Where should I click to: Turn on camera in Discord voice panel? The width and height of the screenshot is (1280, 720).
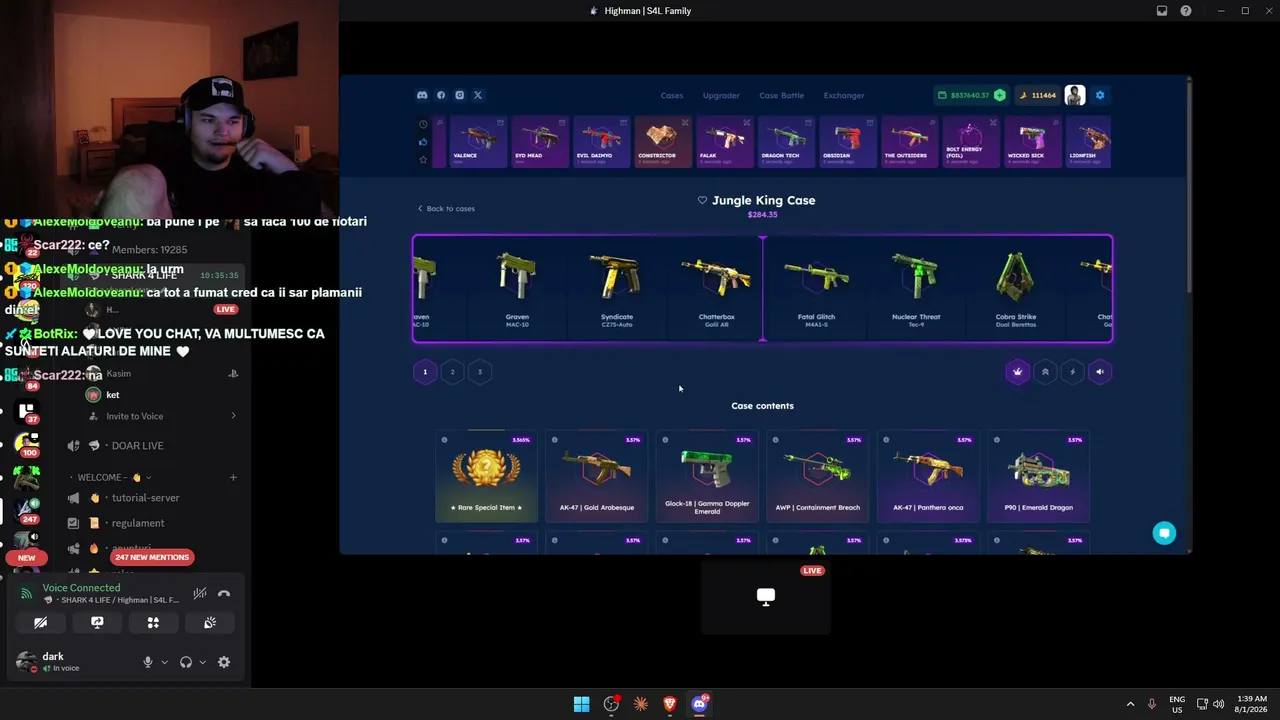pyautogui.click(x=41, y=622)
